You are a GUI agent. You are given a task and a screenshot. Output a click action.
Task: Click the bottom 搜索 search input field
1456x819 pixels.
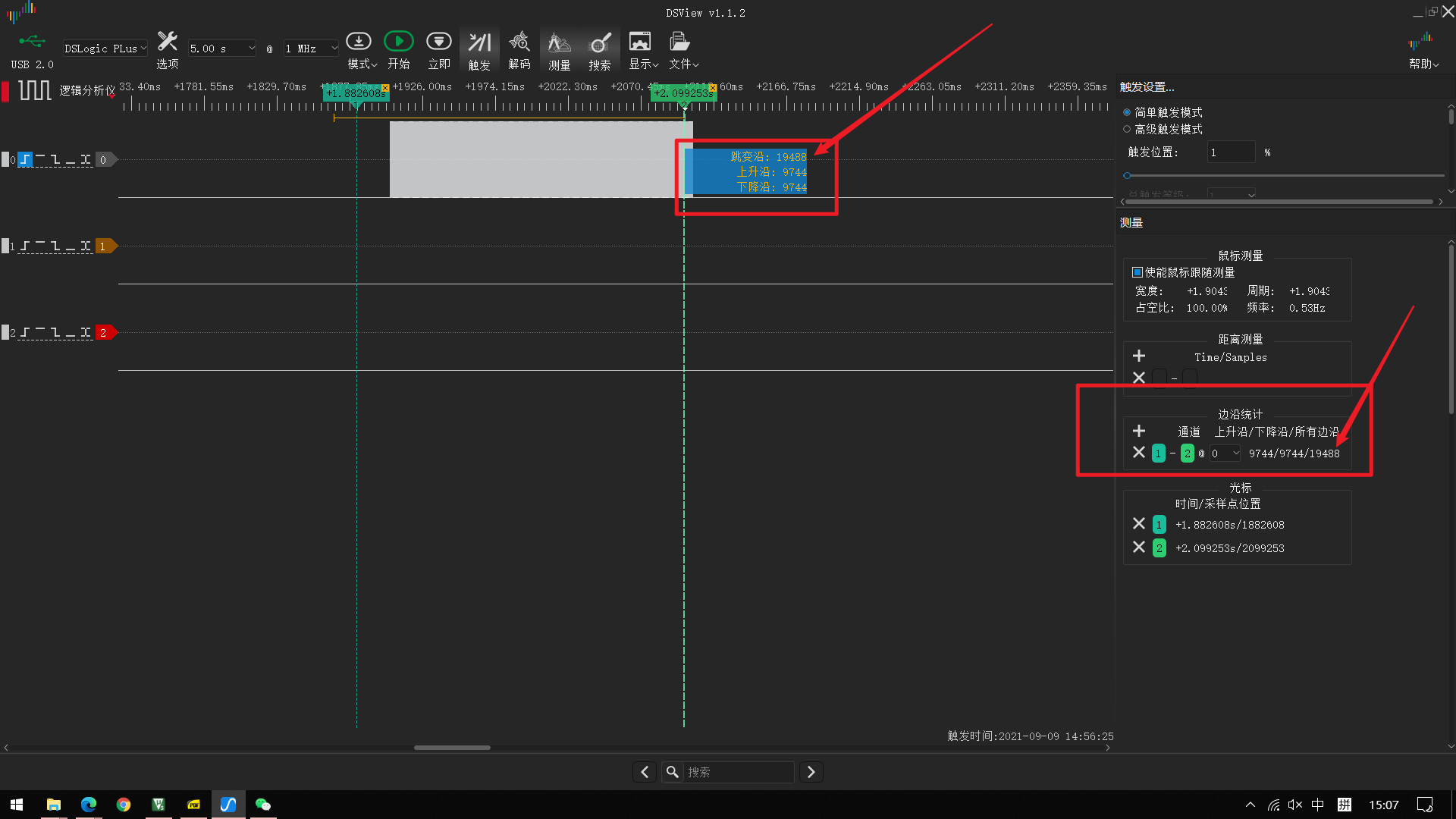click(x=738, y=772)
